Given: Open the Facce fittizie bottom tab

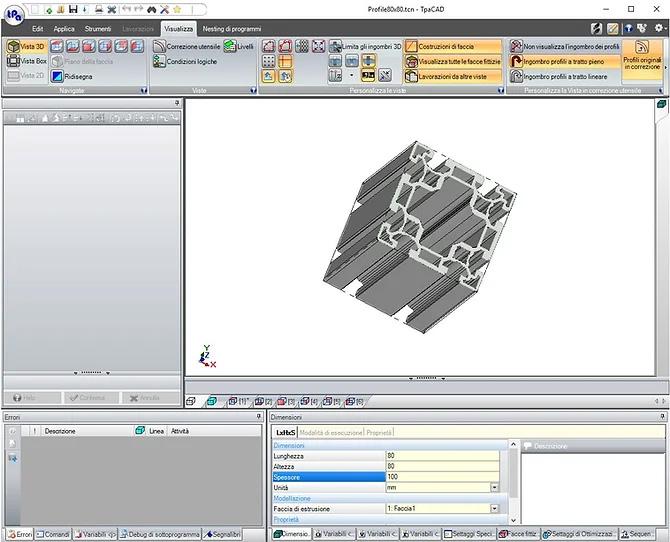Looking at the screenshot, I should [x=517, y=534].
